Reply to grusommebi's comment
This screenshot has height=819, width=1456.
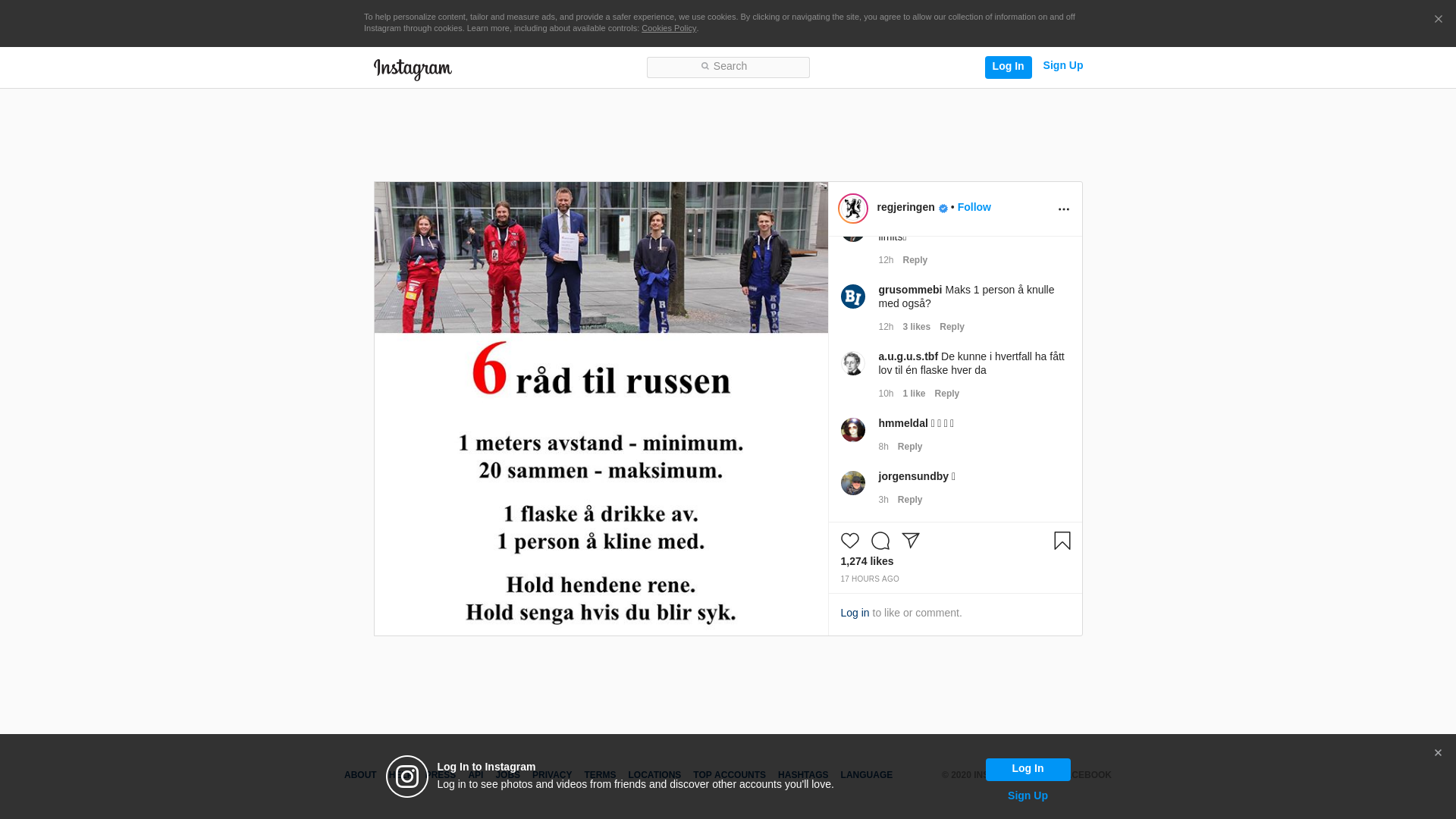click(952, 327)
